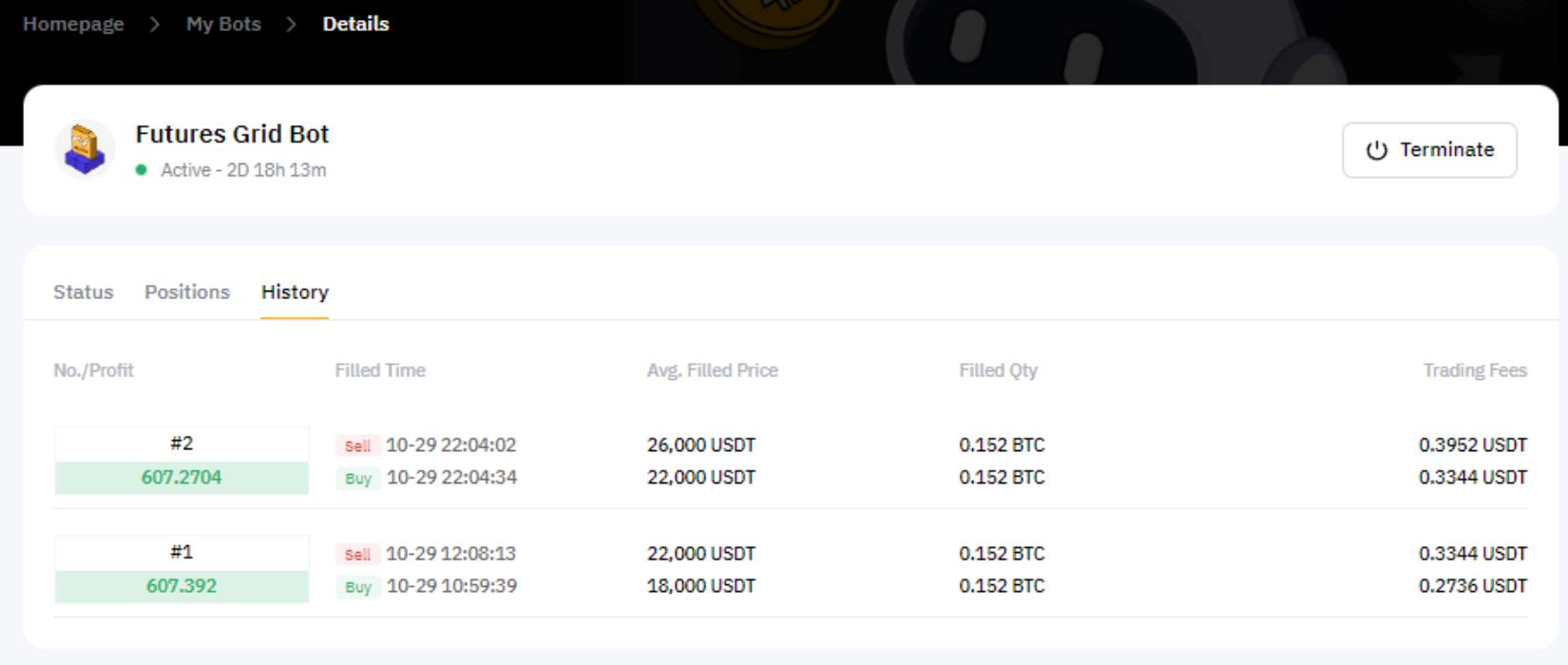Click the Futures Grid Bot avatar icon

85,150
